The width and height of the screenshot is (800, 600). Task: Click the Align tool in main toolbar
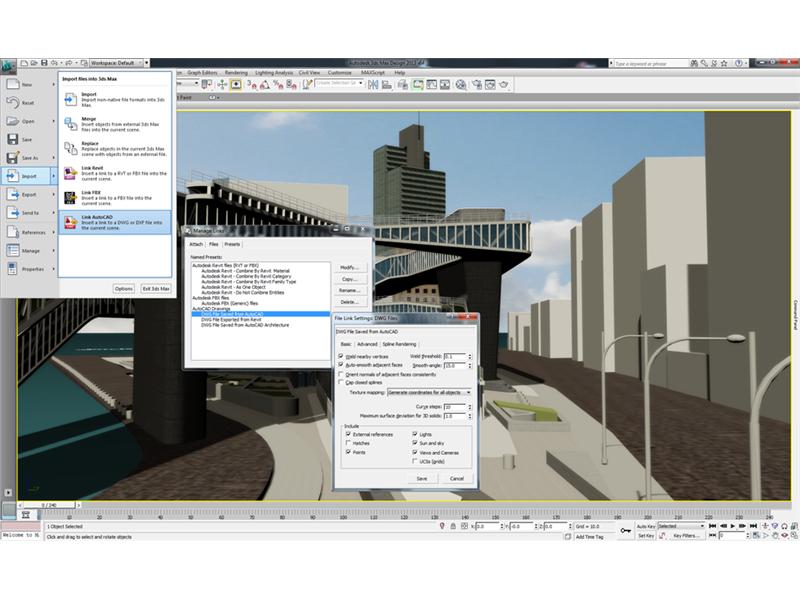tap(387, 85)
